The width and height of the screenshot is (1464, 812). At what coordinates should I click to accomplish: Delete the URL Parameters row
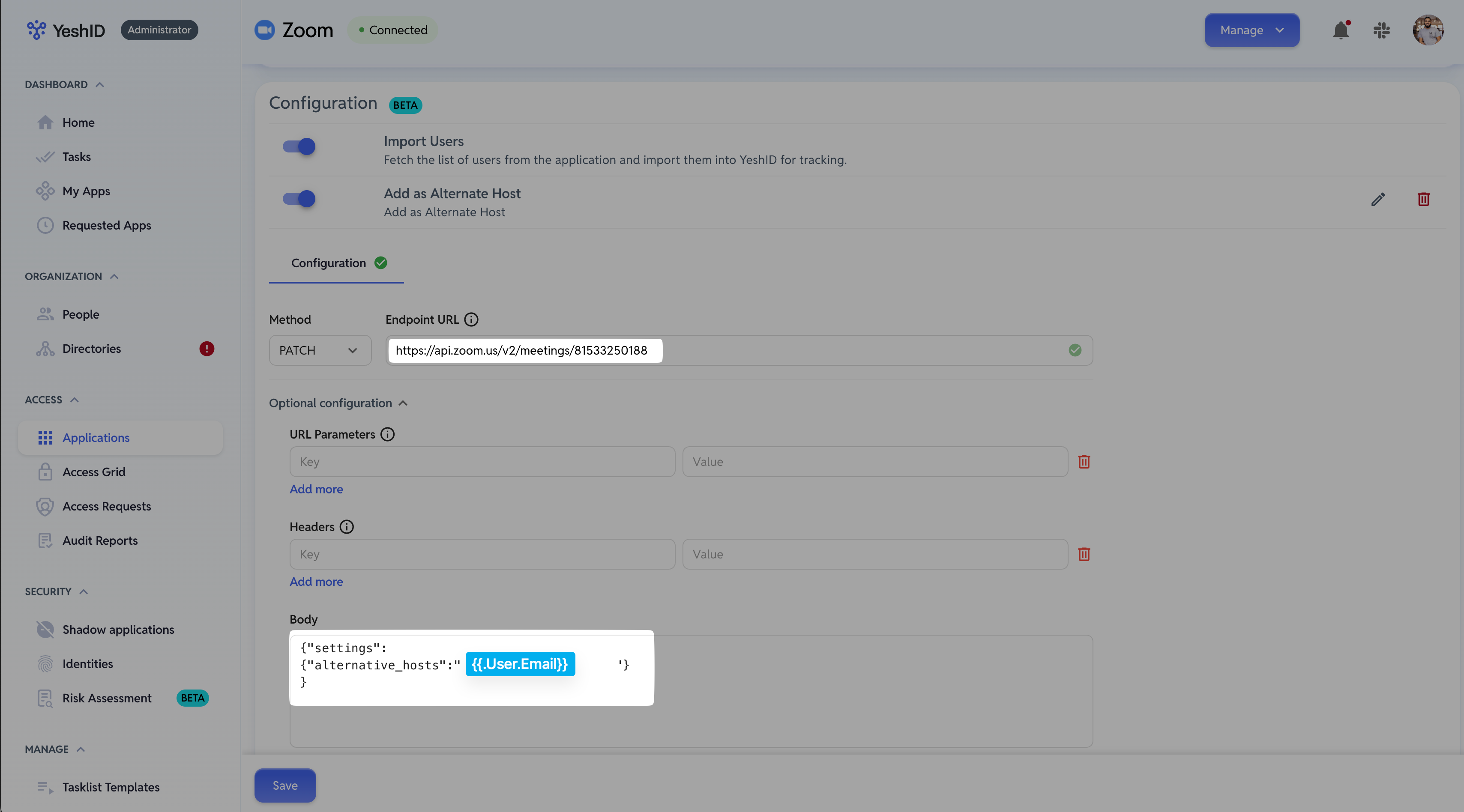coord(1084,461)
